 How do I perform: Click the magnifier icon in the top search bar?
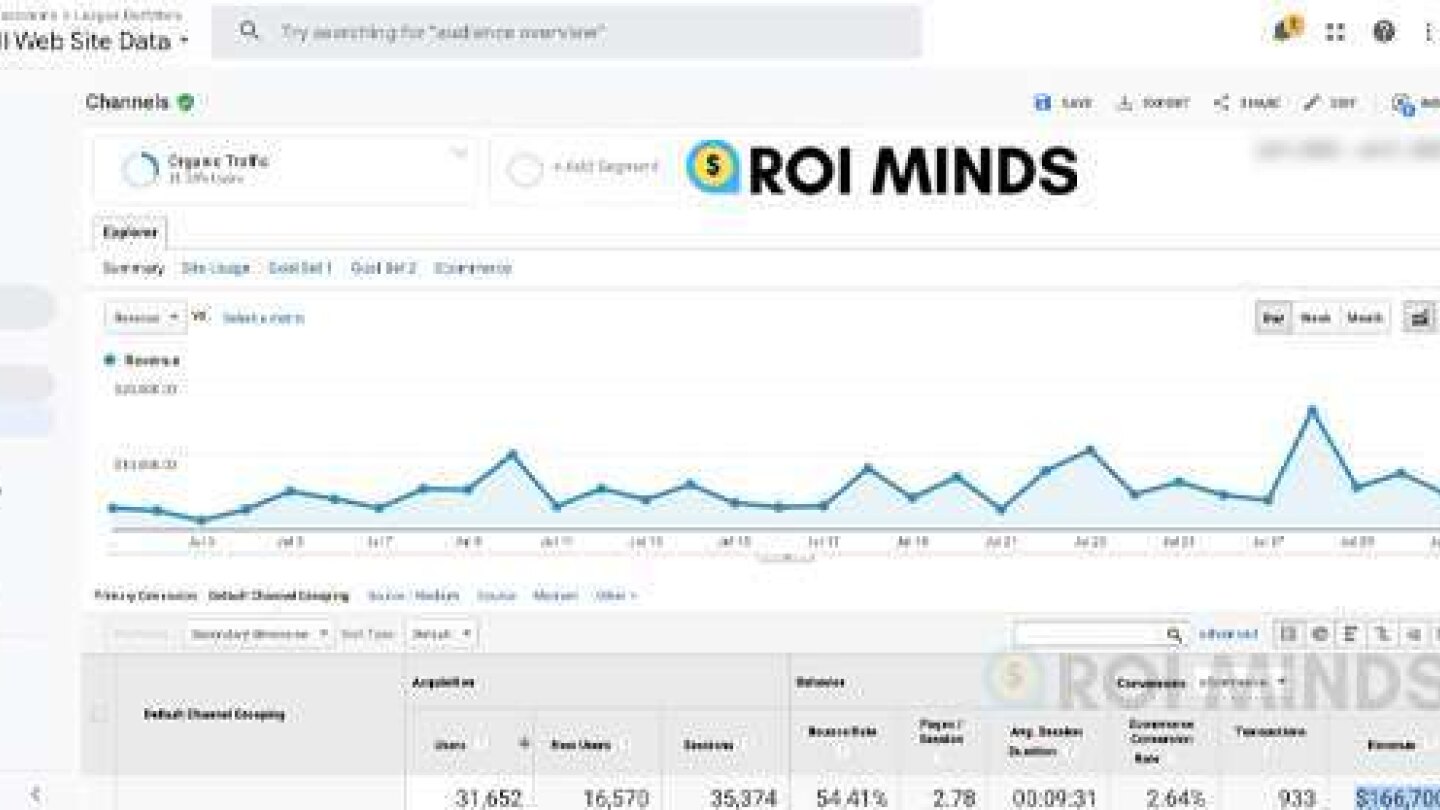(x=249, y=31)
